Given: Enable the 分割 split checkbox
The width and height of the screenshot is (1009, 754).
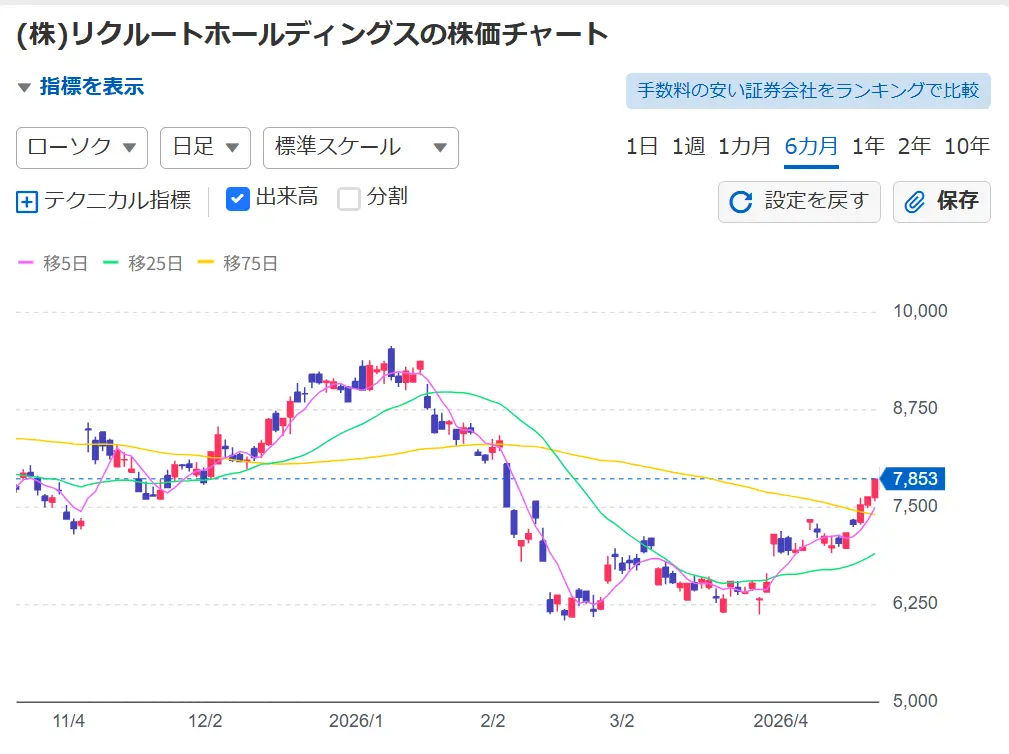Looking at the screenshot, I should tap(348, 199).
